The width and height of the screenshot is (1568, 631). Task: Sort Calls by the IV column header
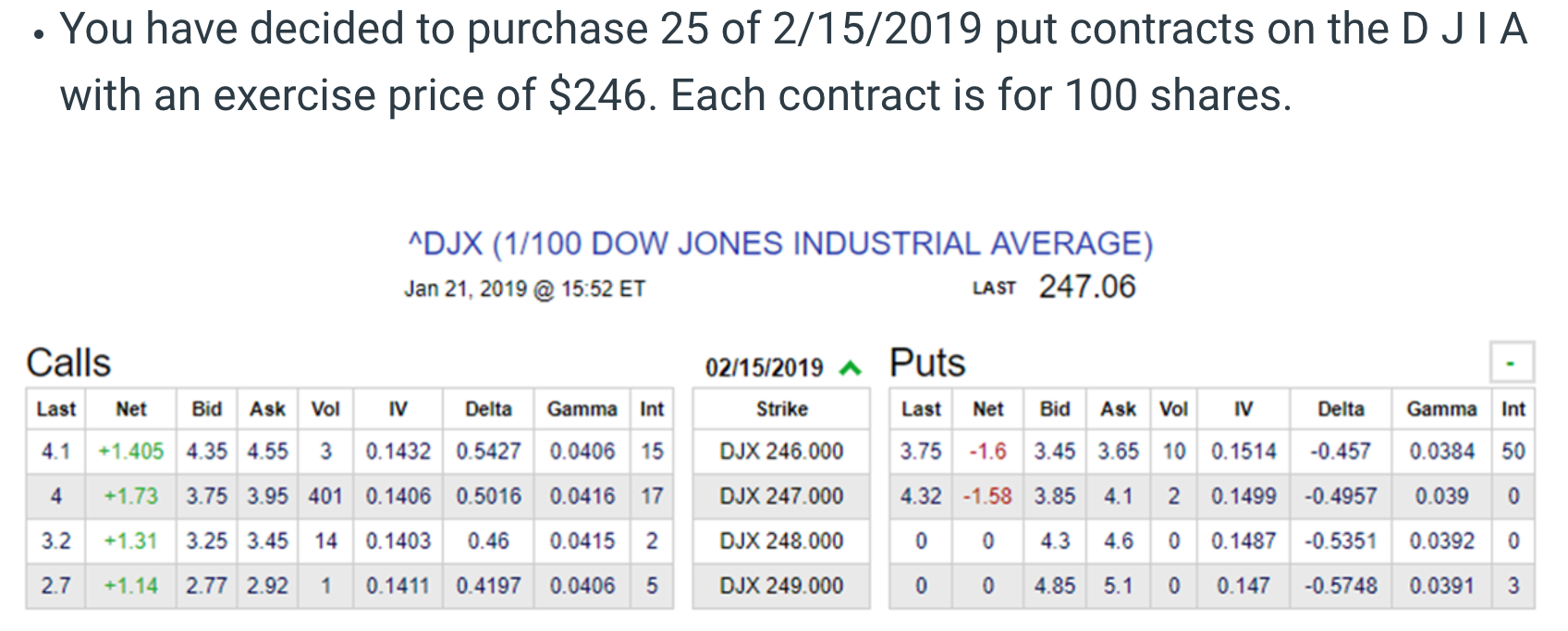tap(398, 409)
